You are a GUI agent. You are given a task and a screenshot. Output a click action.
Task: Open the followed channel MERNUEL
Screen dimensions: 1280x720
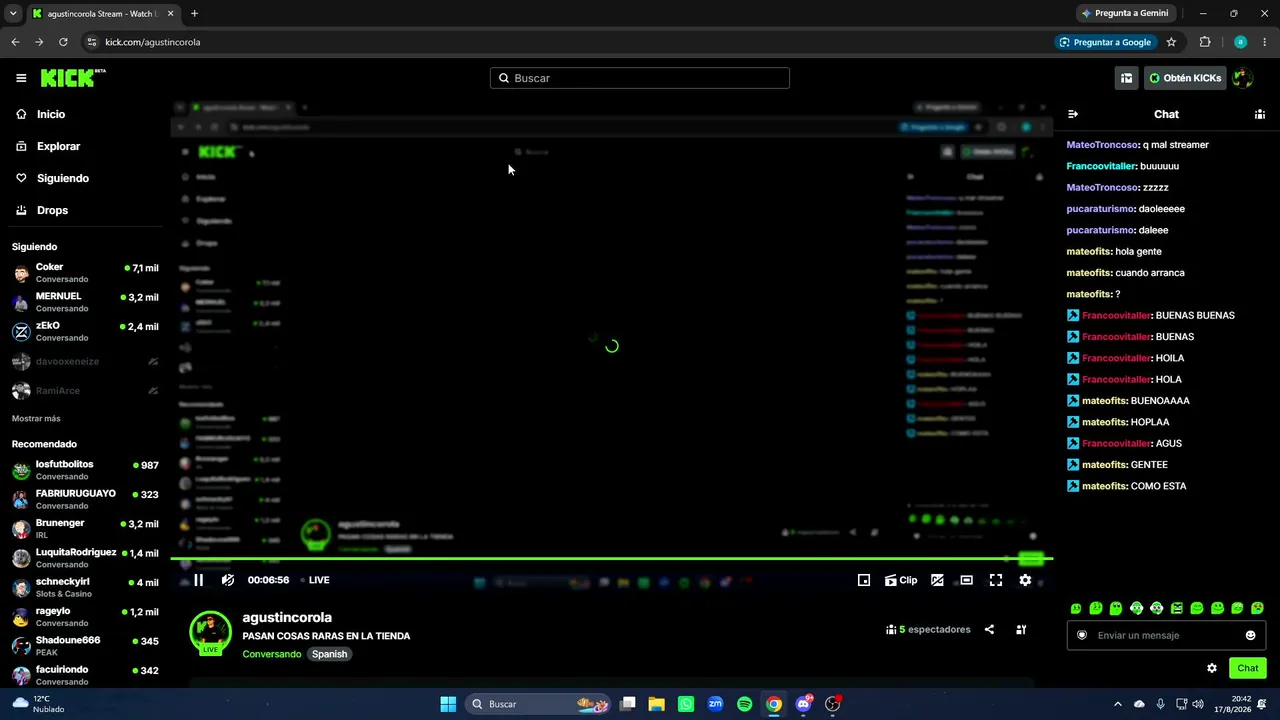click(x=85, y=302)
